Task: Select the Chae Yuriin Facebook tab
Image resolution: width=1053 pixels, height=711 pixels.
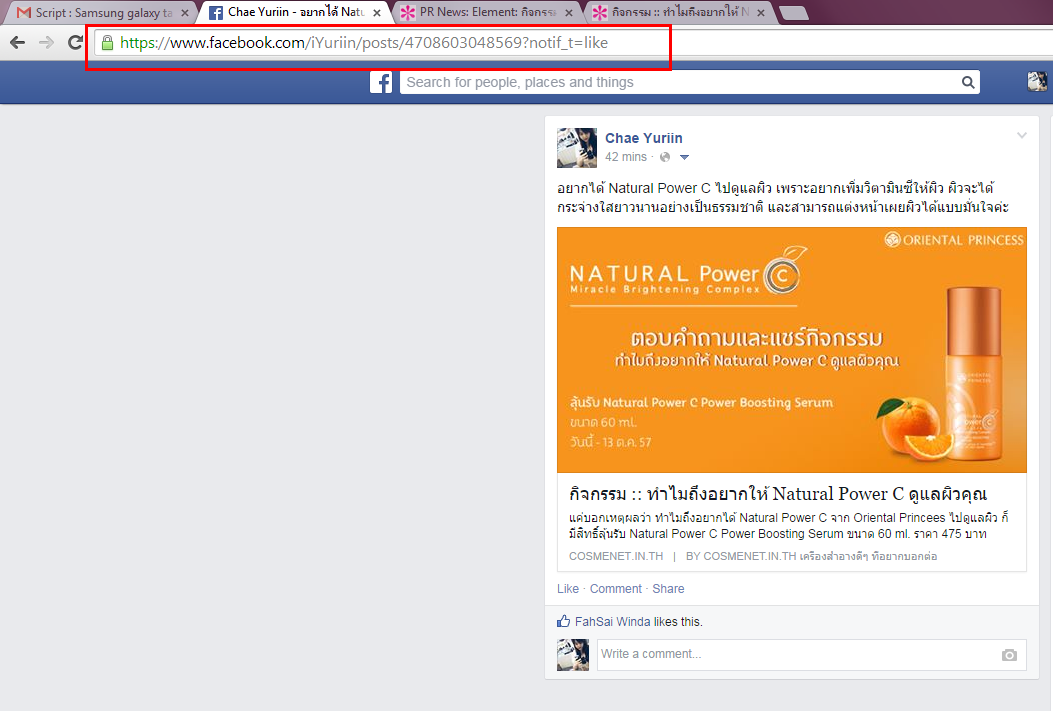Action: [x=295, y=12]
